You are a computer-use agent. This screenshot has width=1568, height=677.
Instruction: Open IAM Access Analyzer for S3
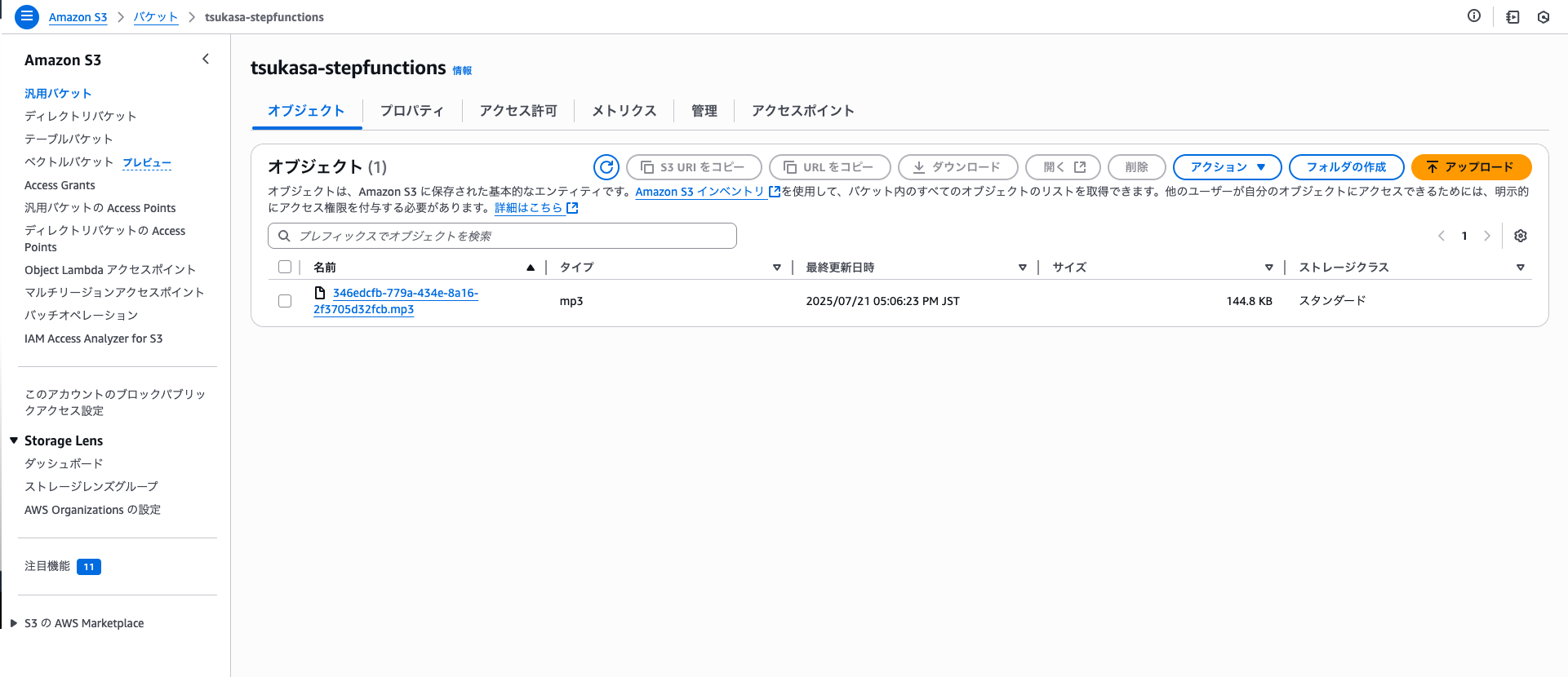click(x=93, y=338)
